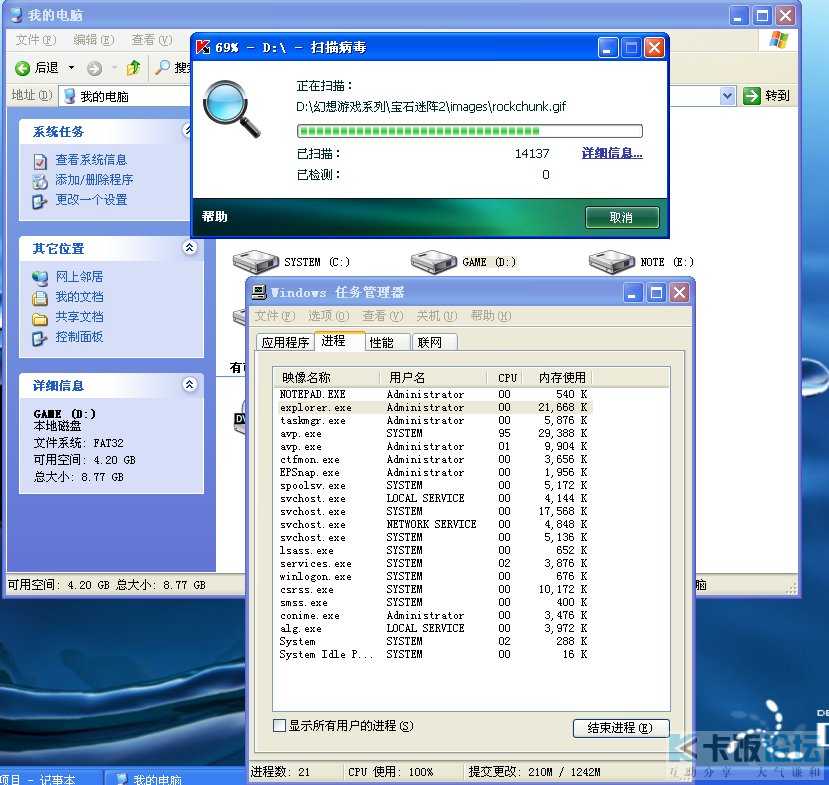Open Shut Down menu in Task Manager
The width and height of the screenshot is (829, 785).
[x=436, y=316]
